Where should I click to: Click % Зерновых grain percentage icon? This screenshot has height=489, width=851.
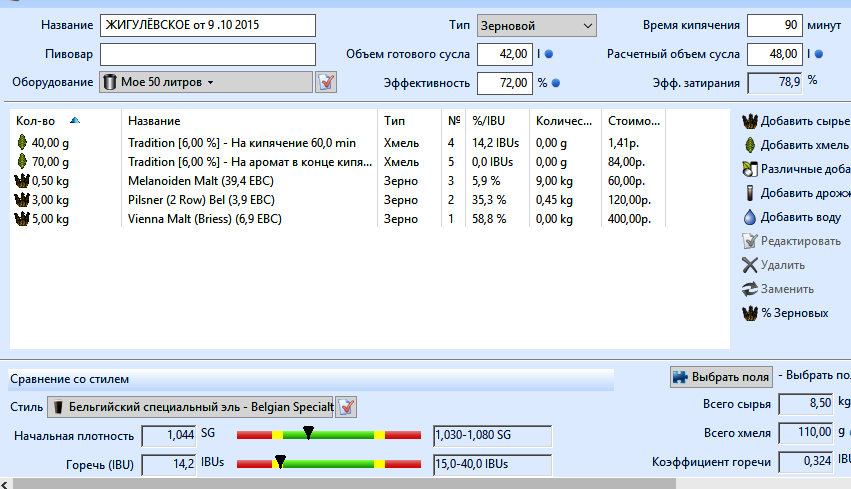click(750, 313)
